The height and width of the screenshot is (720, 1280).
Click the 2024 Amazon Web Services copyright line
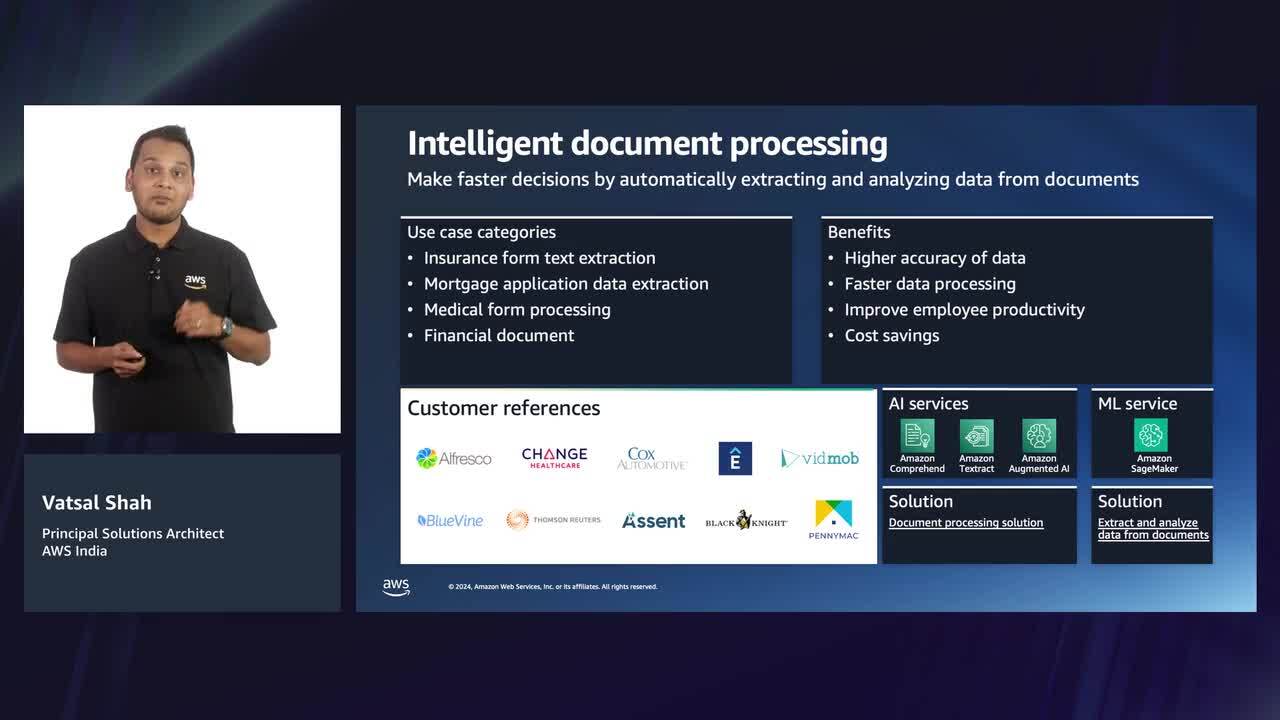tap(553, 587)
